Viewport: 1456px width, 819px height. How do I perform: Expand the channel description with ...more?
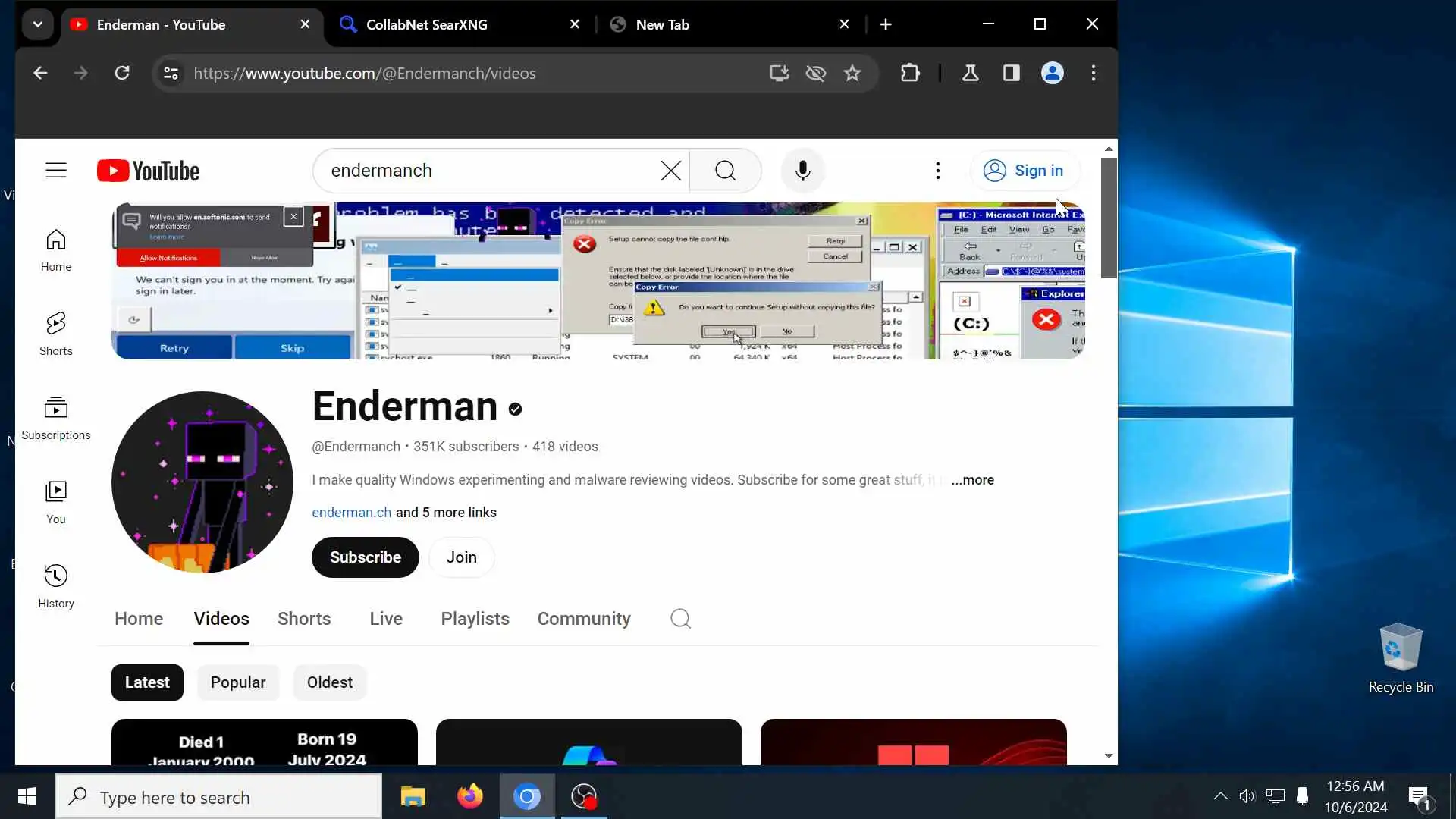click(x=973, y=480)
